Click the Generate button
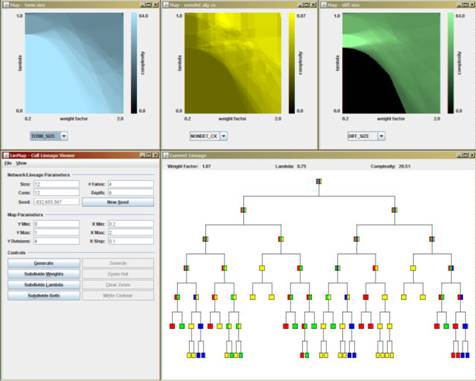This screenshot has width=476, height=381. pyautogui.click(x=44, y=263)
